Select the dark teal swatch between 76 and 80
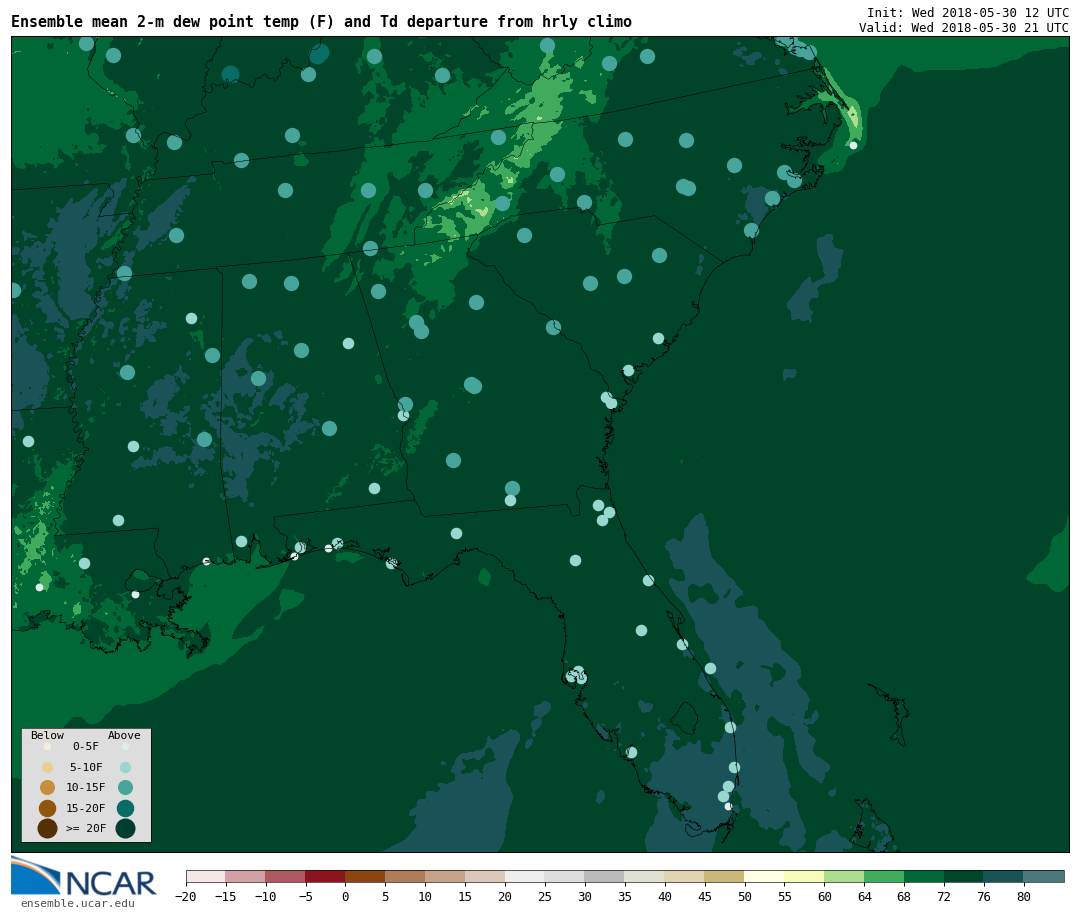This screenshot has height=915, width=1080. pyautogui.click(x=1004, y=876)
